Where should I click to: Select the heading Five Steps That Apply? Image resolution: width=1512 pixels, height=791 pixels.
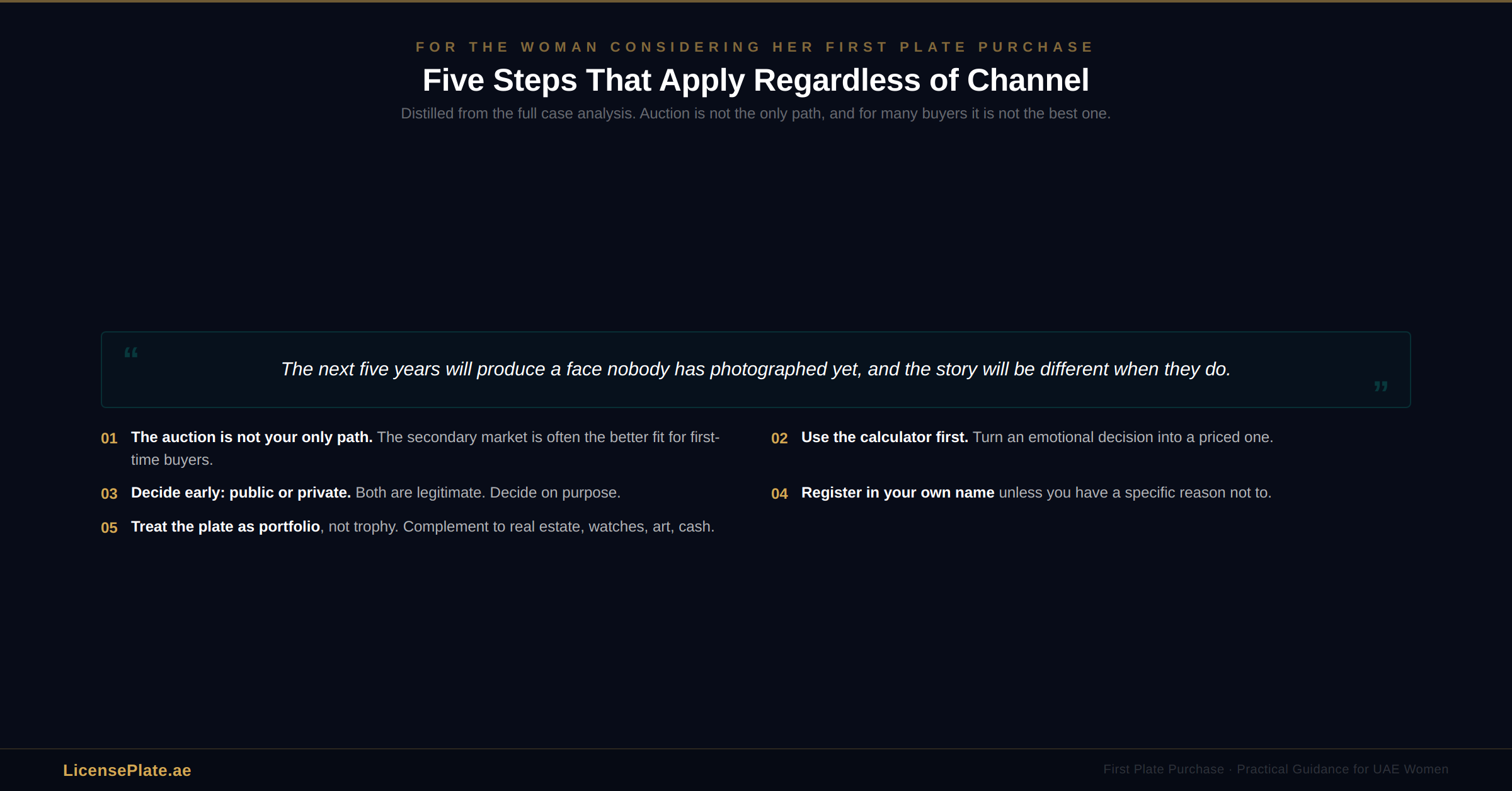pyautogui.click(x=755, y=81)
